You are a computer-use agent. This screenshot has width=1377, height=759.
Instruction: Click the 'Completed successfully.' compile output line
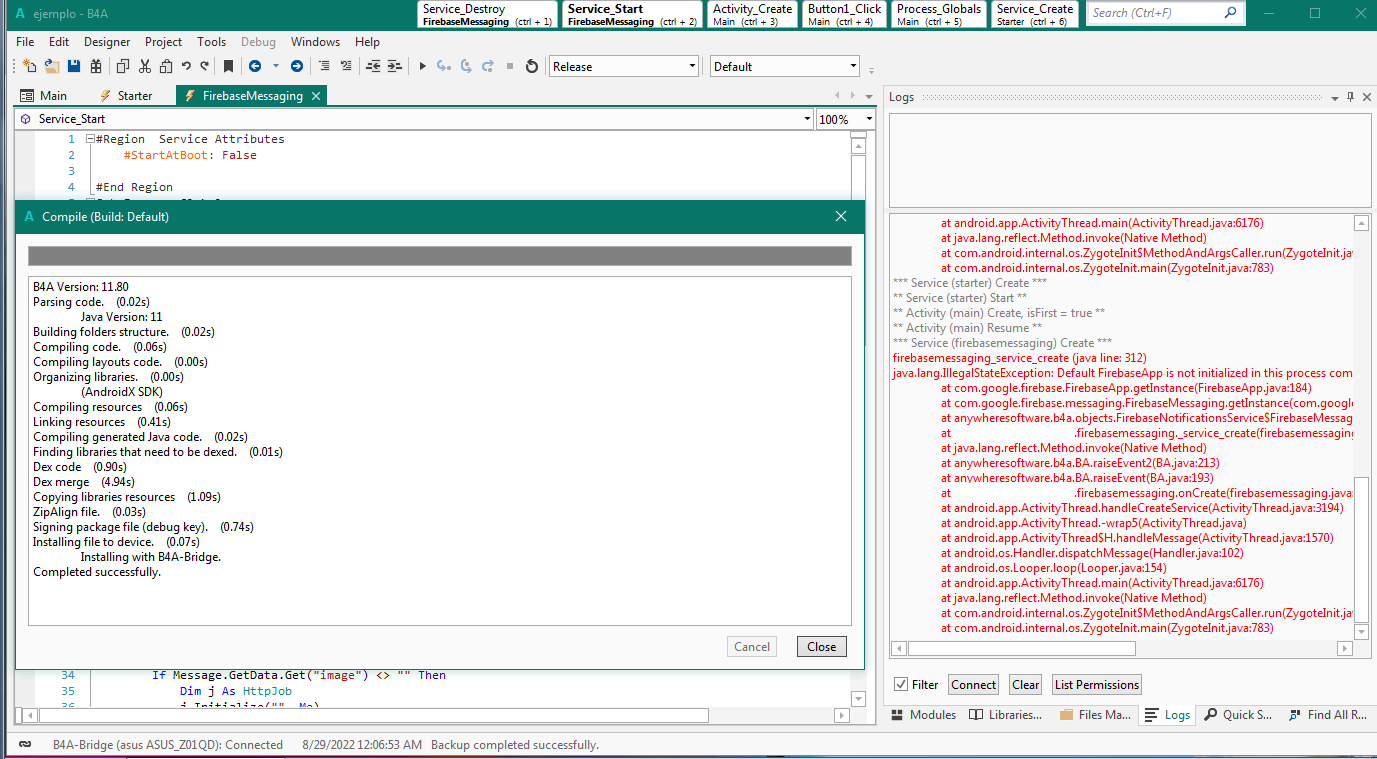97,572
